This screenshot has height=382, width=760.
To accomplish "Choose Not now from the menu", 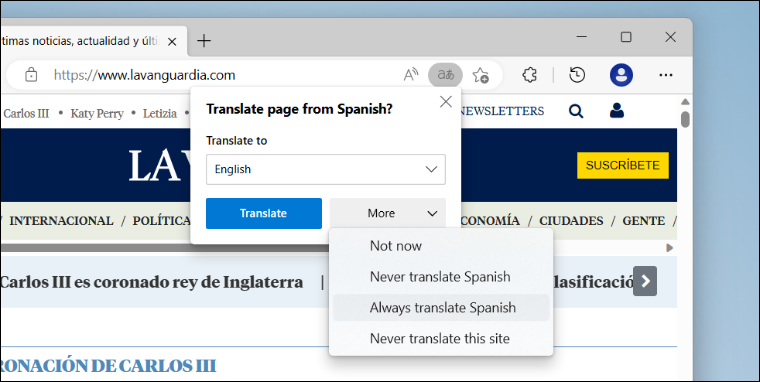I will (441, 246).
